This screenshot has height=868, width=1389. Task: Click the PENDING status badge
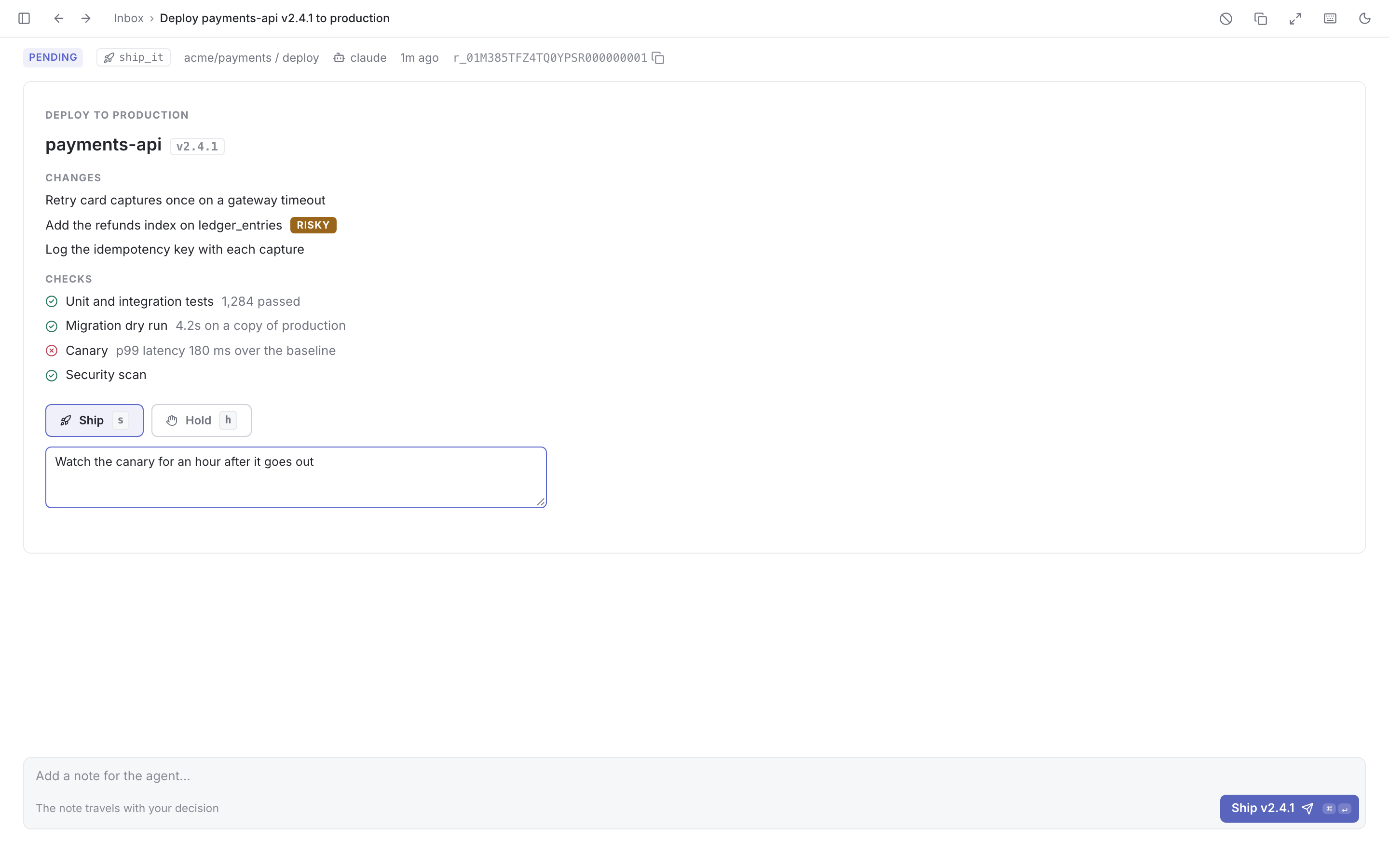53,57
